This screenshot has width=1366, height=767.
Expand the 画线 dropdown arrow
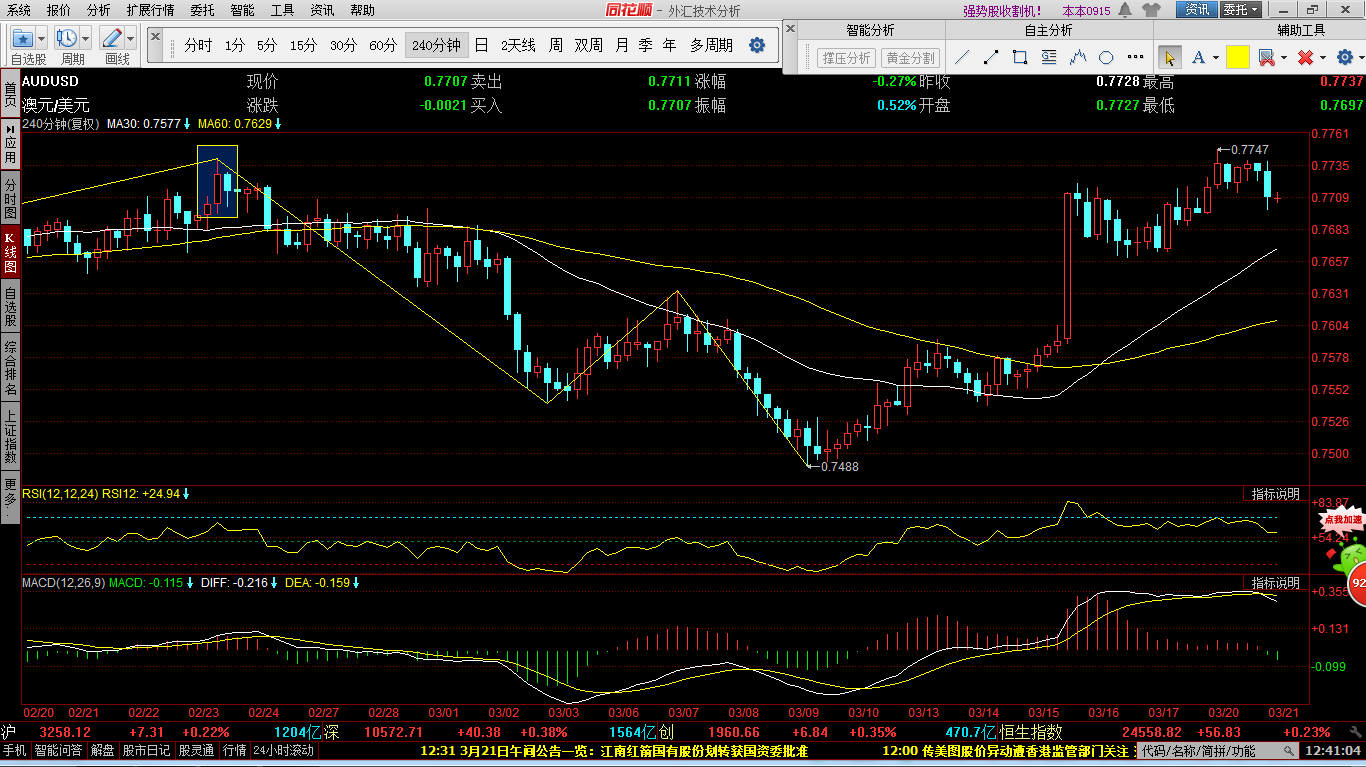(x=131, y=39)
